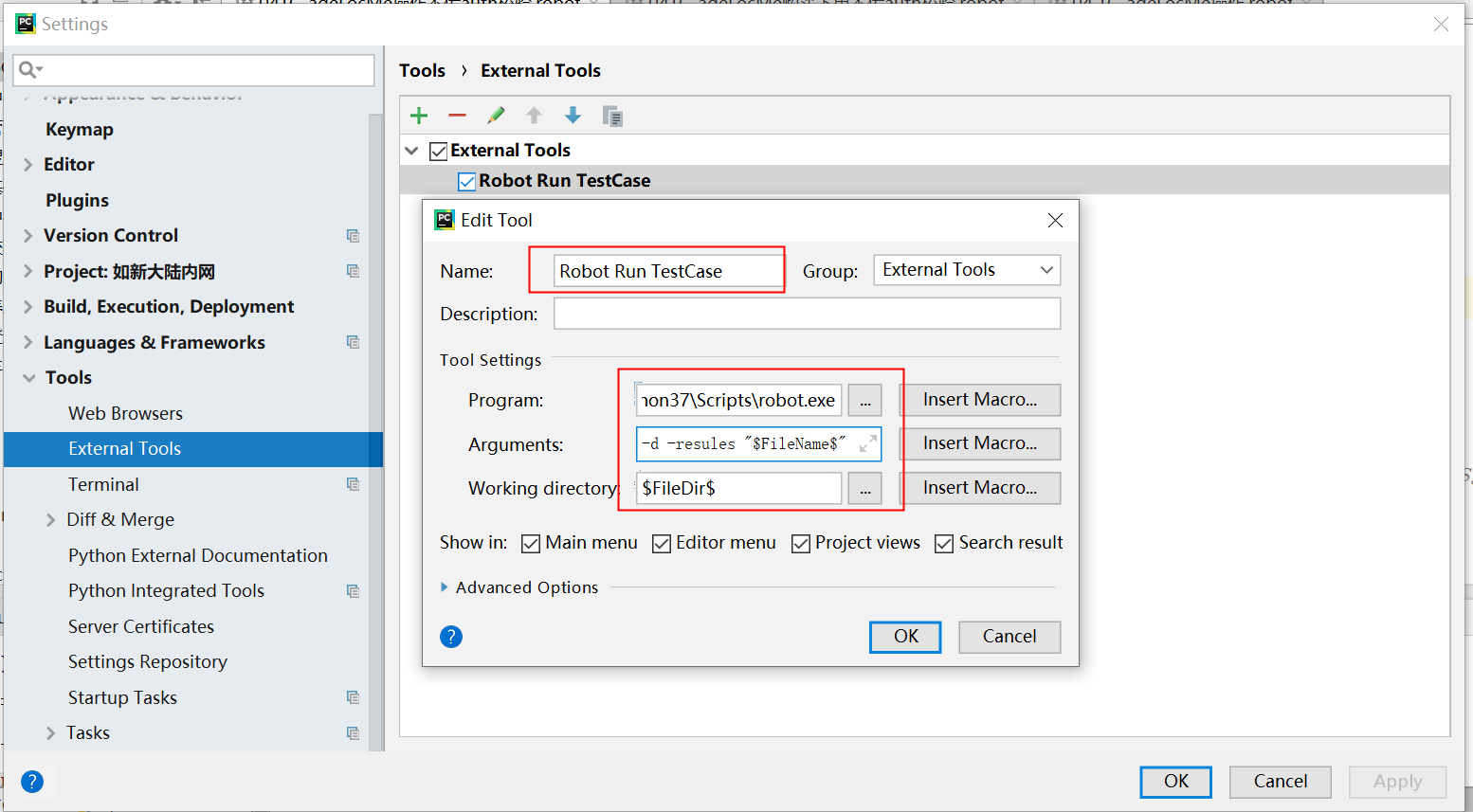1473x812 pixels.
Task: Click project-level icon beside Version Control
Action: tap(353, 236)
